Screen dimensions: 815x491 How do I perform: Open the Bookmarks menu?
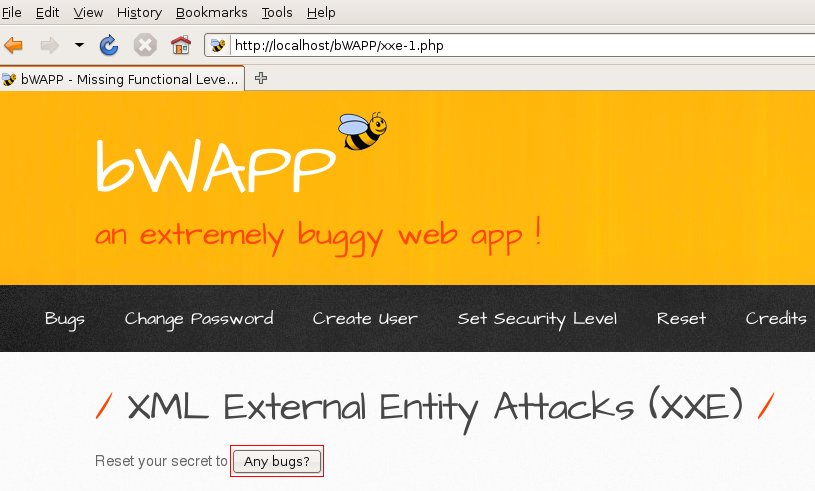coord(212,12)
